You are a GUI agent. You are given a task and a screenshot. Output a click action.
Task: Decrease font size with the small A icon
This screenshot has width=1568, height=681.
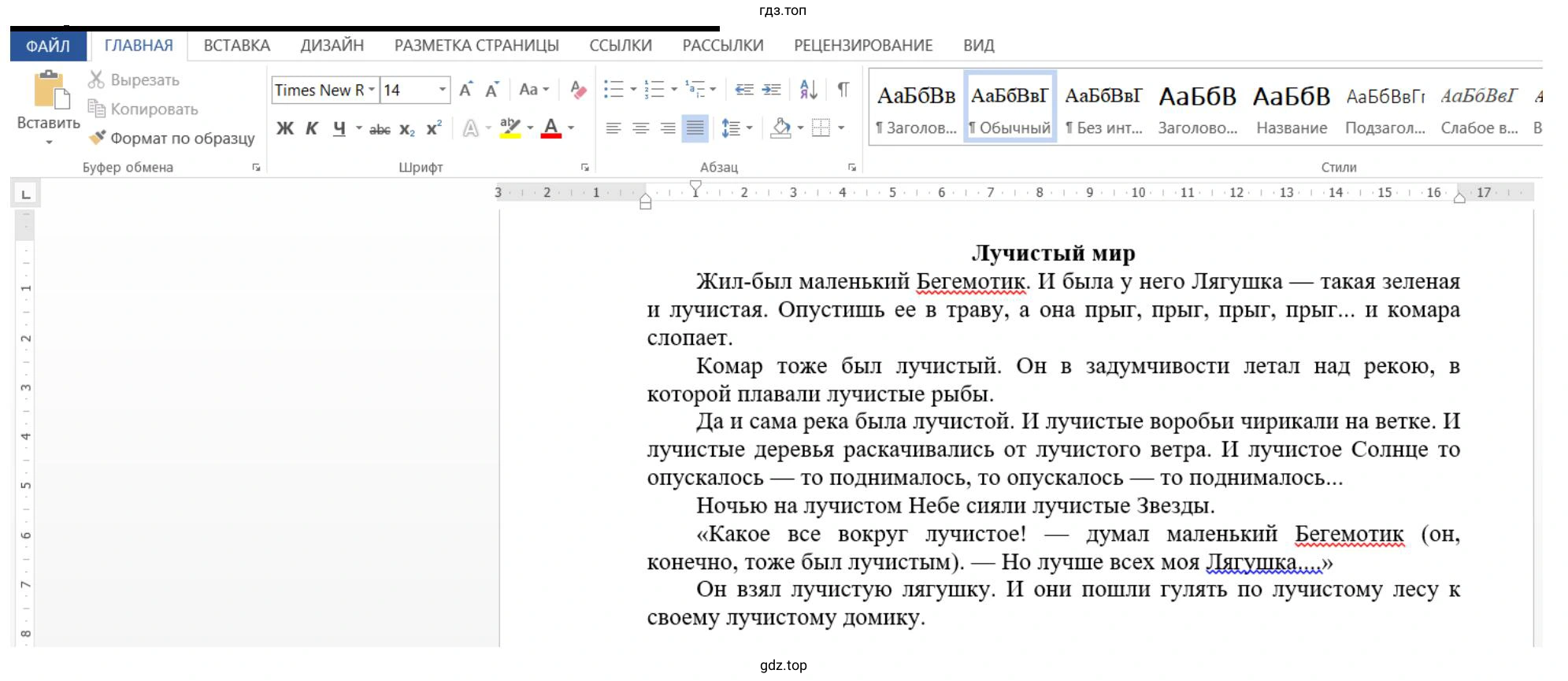(x=492, y=89)
